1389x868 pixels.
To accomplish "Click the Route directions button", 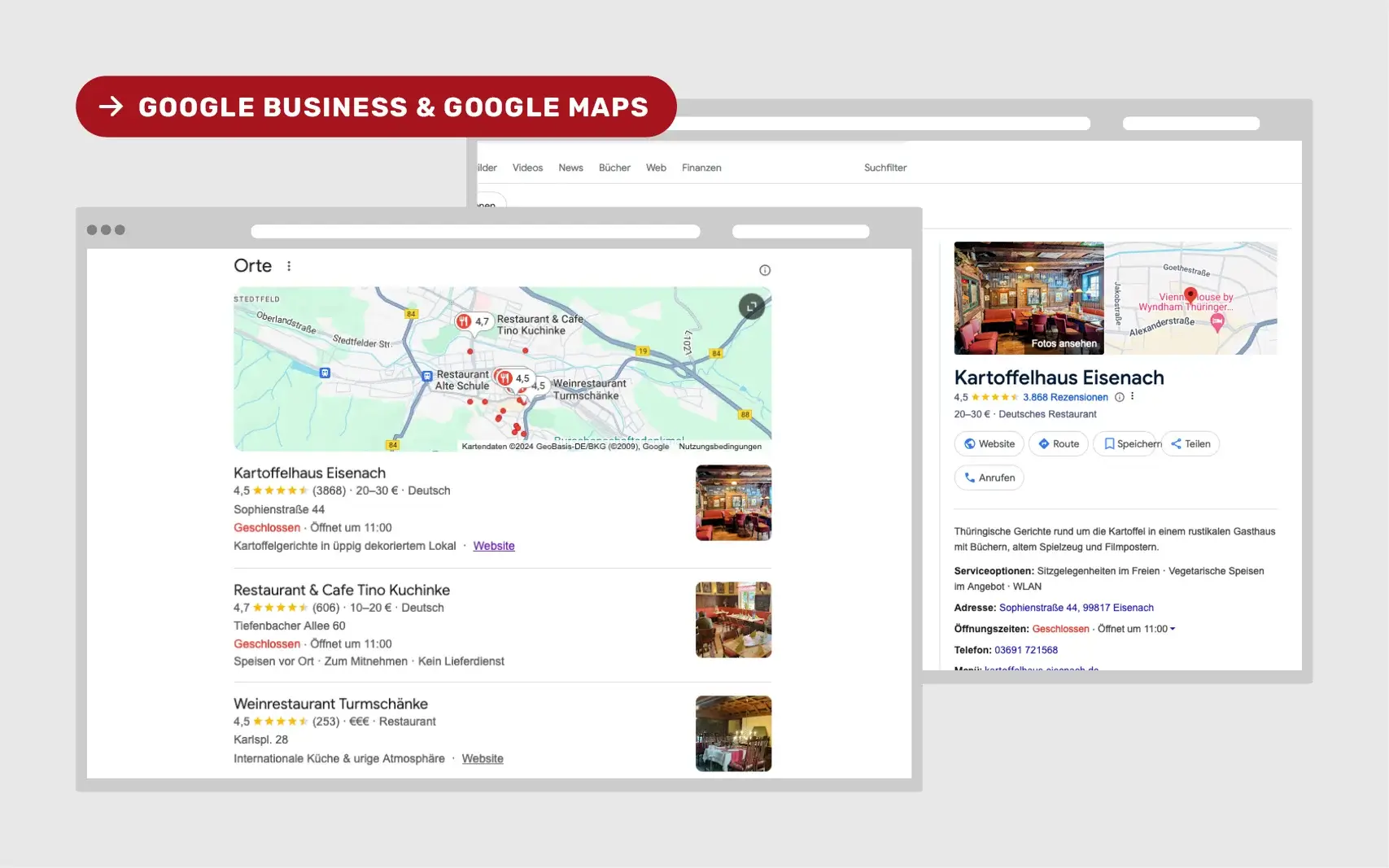I will (x=1059, y=443).
